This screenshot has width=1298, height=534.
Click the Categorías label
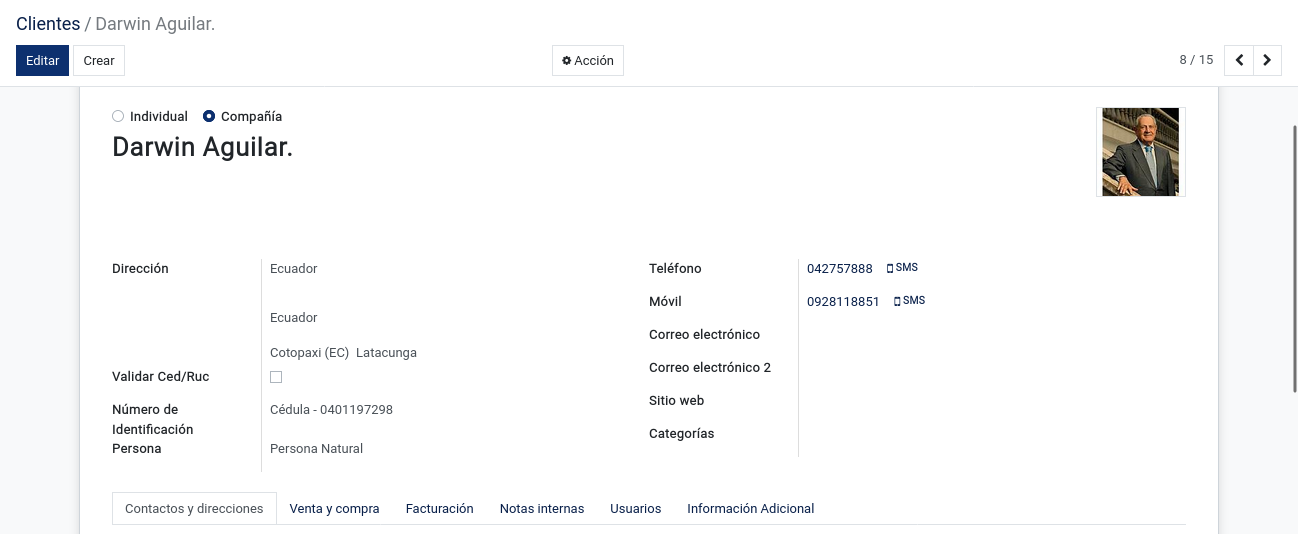click(681, 434)
